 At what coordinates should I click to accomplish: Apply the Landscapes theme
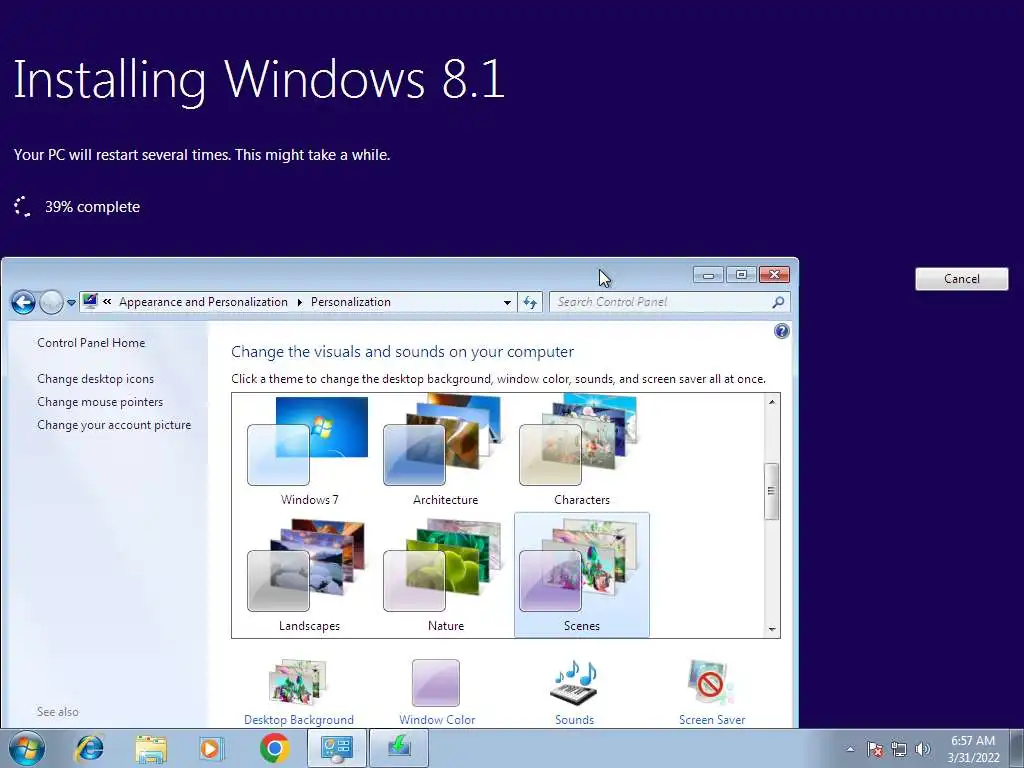click(309, 575)
